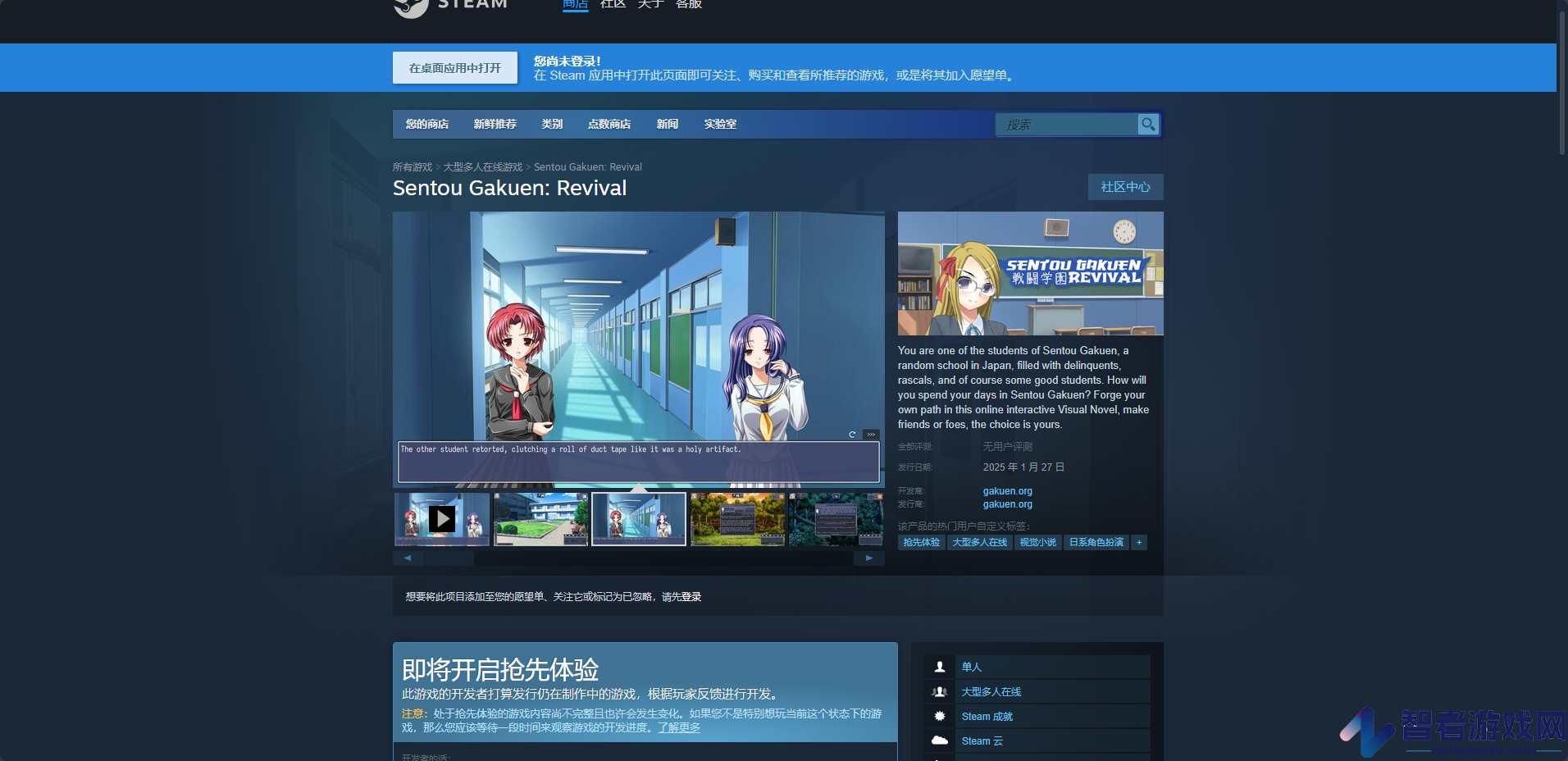Screen dimensions: 1568x761
Task: Select the forest scene screenshot thumbnail
Action: 737,519
